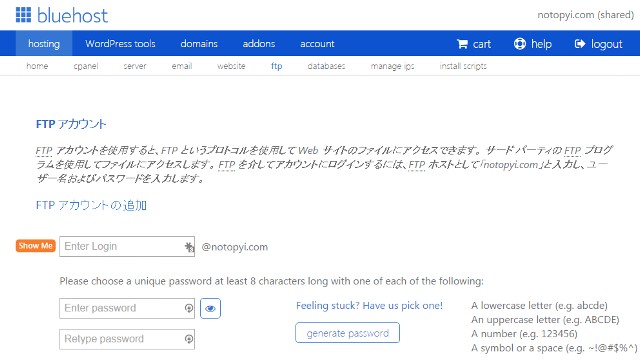Open the cart icon in navigation bar
640x360 pixels.
(x=462, y=44)
